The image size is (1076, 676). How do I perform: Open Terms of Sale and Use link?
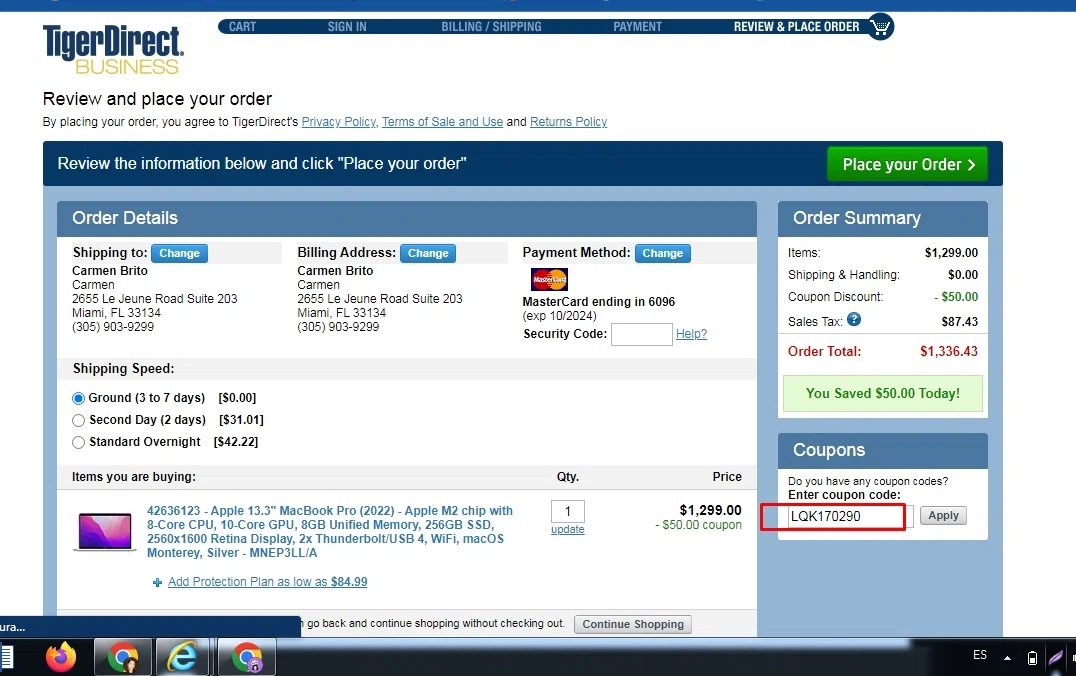443,121
